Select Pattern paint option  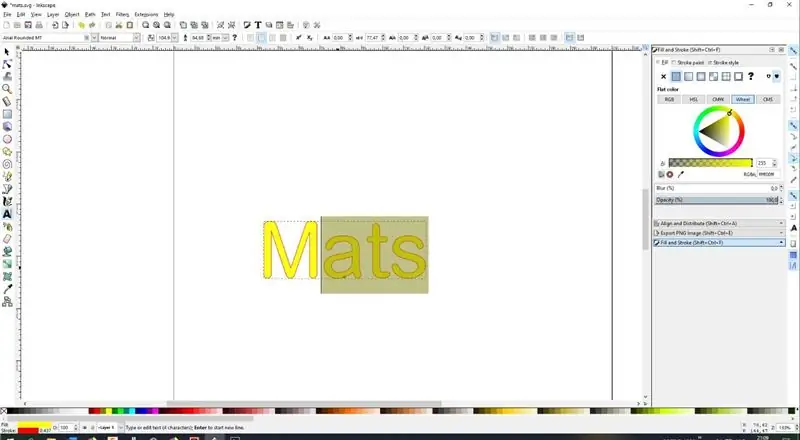coord(713,77)
